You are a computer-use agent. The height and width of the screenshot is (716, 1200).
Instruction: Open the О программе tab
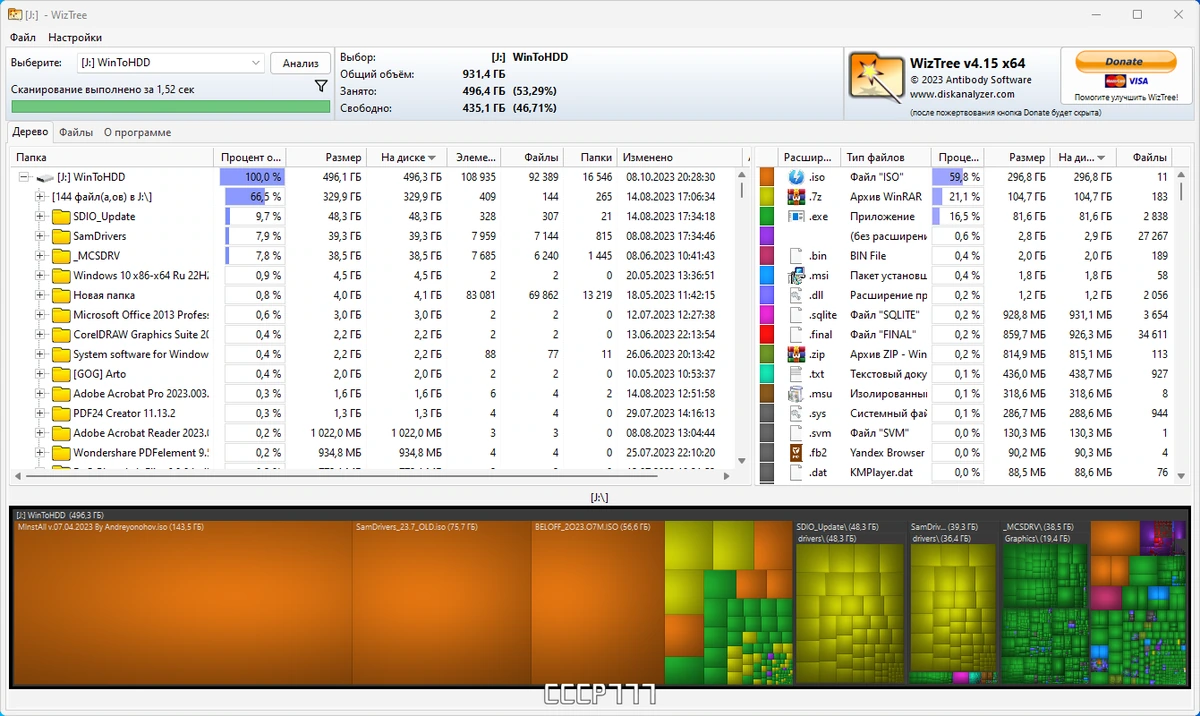coord(137,132)
